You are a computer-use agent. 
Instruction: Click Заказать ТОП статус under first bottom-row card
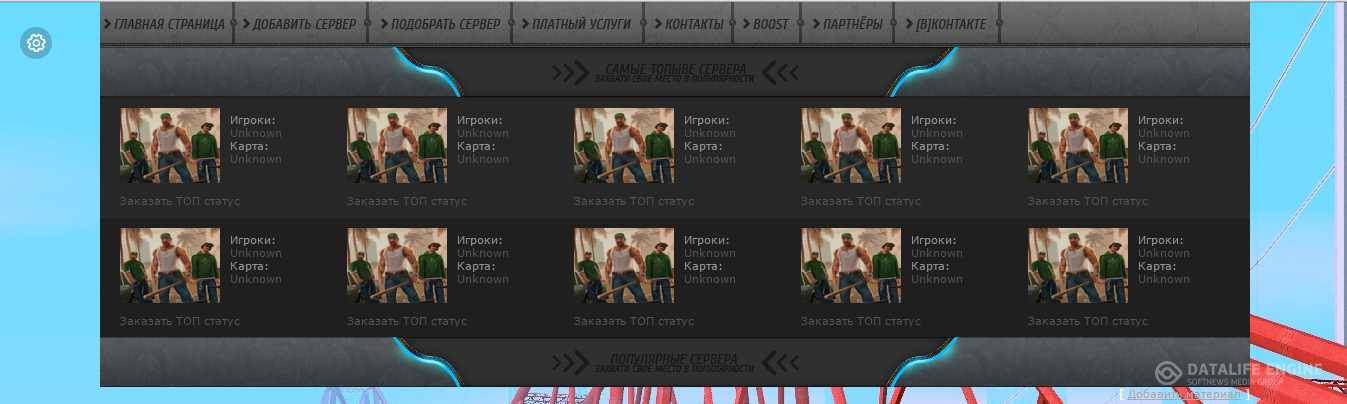[x=180, y=321]
